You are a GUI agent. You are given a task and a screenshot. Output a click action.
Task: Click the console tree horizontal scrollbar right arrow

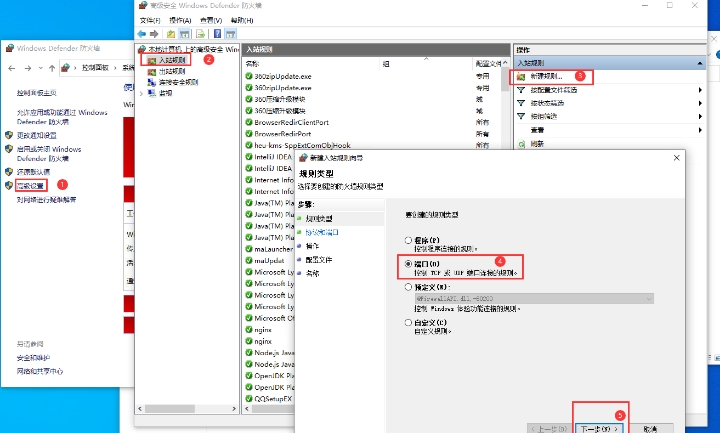tap(234, 408)
